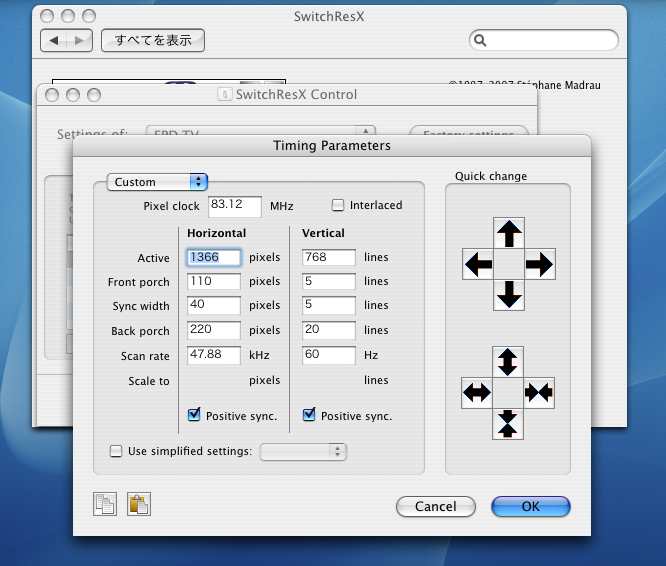666x566 pixels.
Task: Toggle Horizontal Positive sync checkbox
Action: click(194, 414)
